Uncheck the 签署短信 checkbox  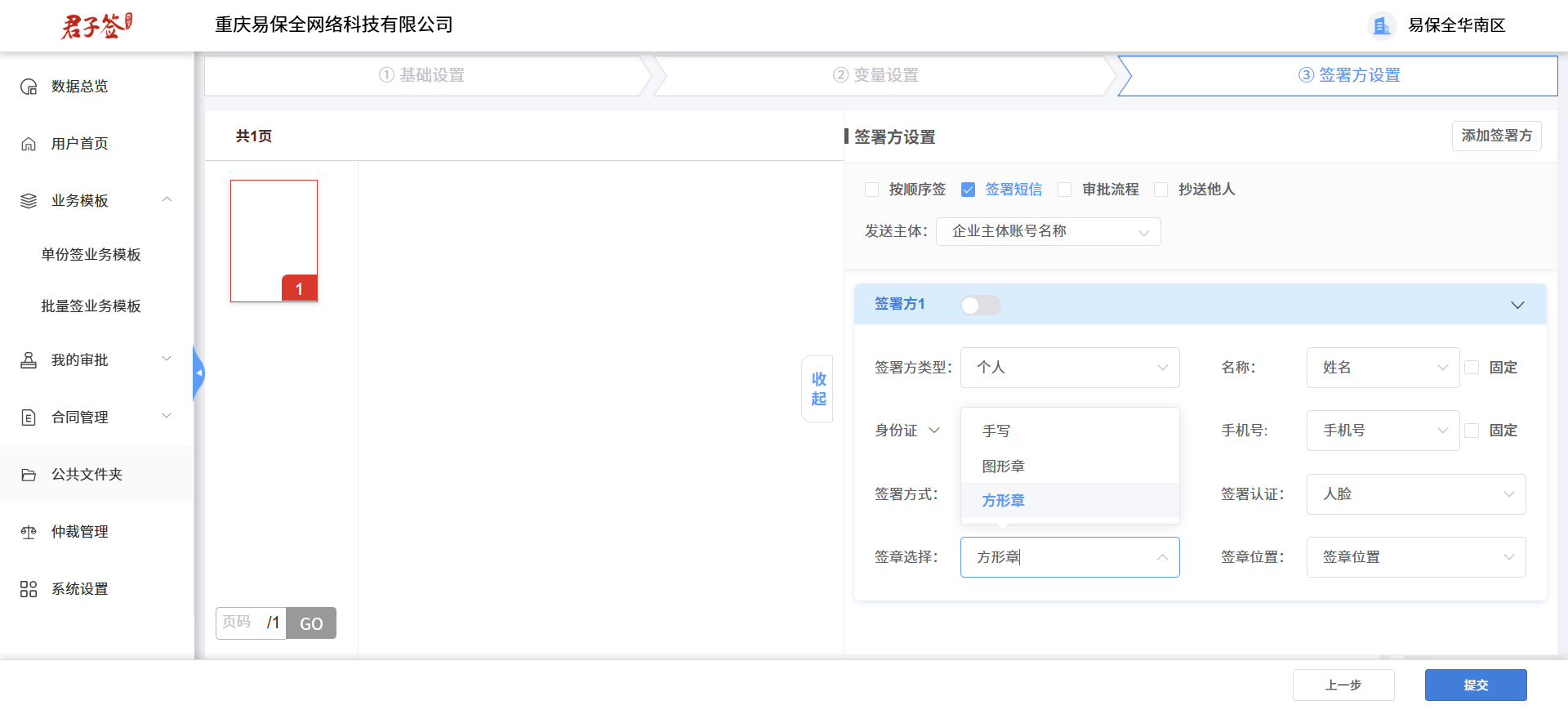tap(968, 190)
